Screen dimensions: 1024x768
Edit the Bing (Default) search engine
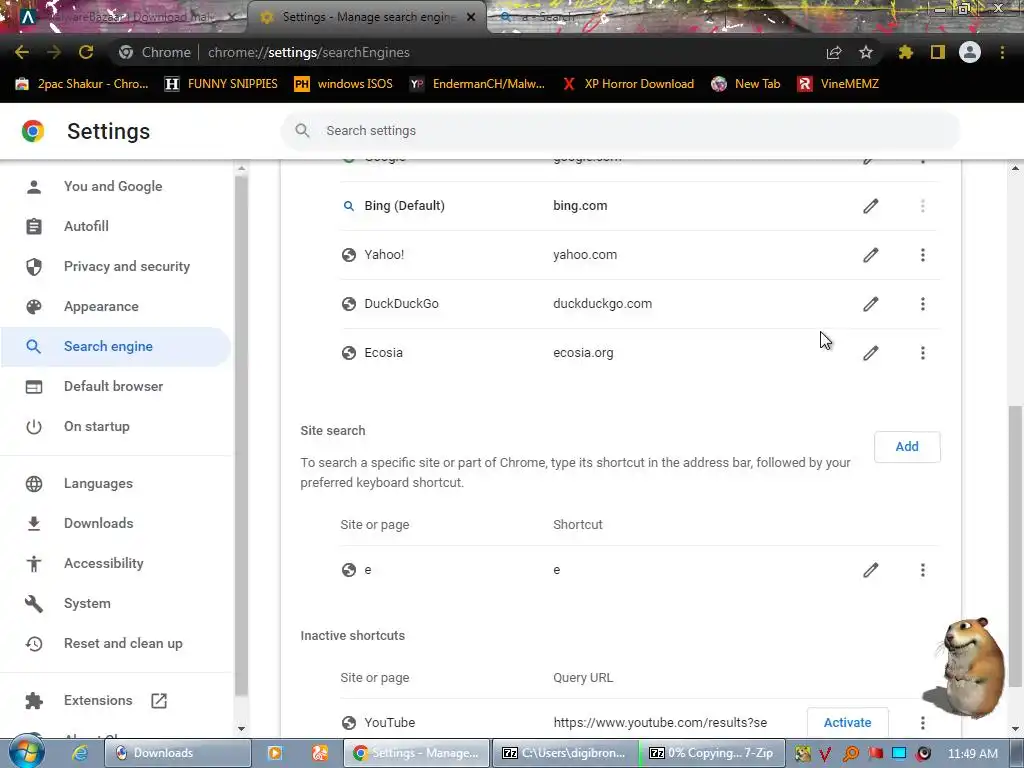[x=871, y=206]
